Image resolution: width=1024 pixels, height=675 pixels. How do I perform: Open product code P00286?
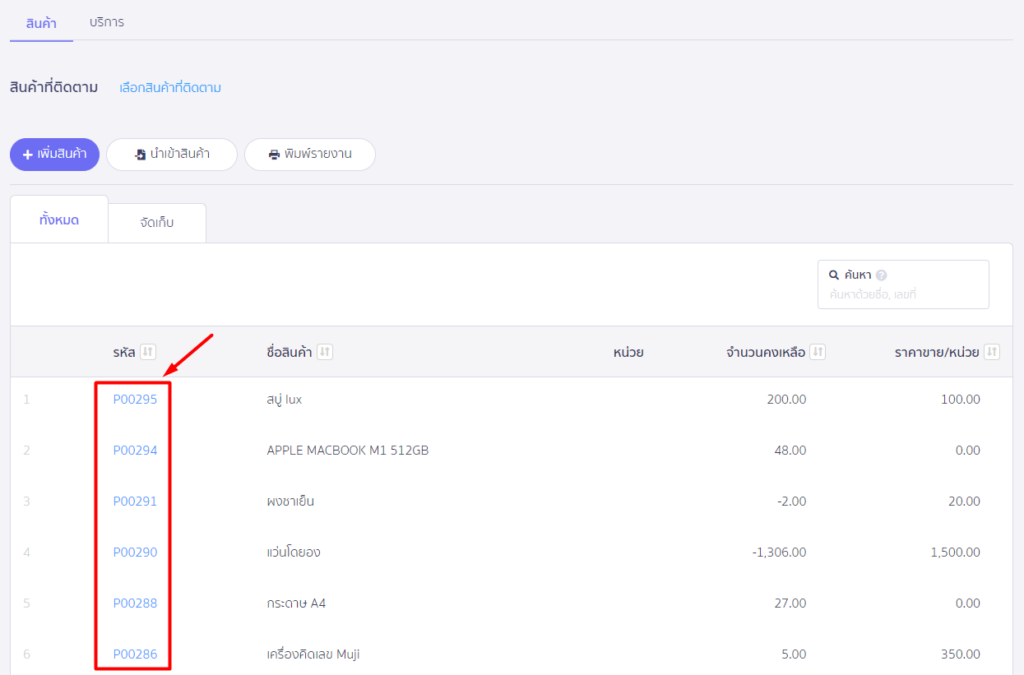pyautogui.click(x=135, y=655)
